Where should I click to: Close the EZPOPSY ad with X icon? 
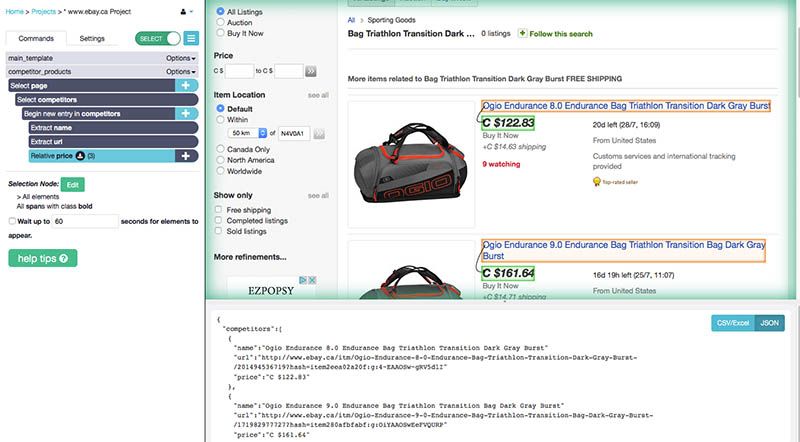[312, 280]
